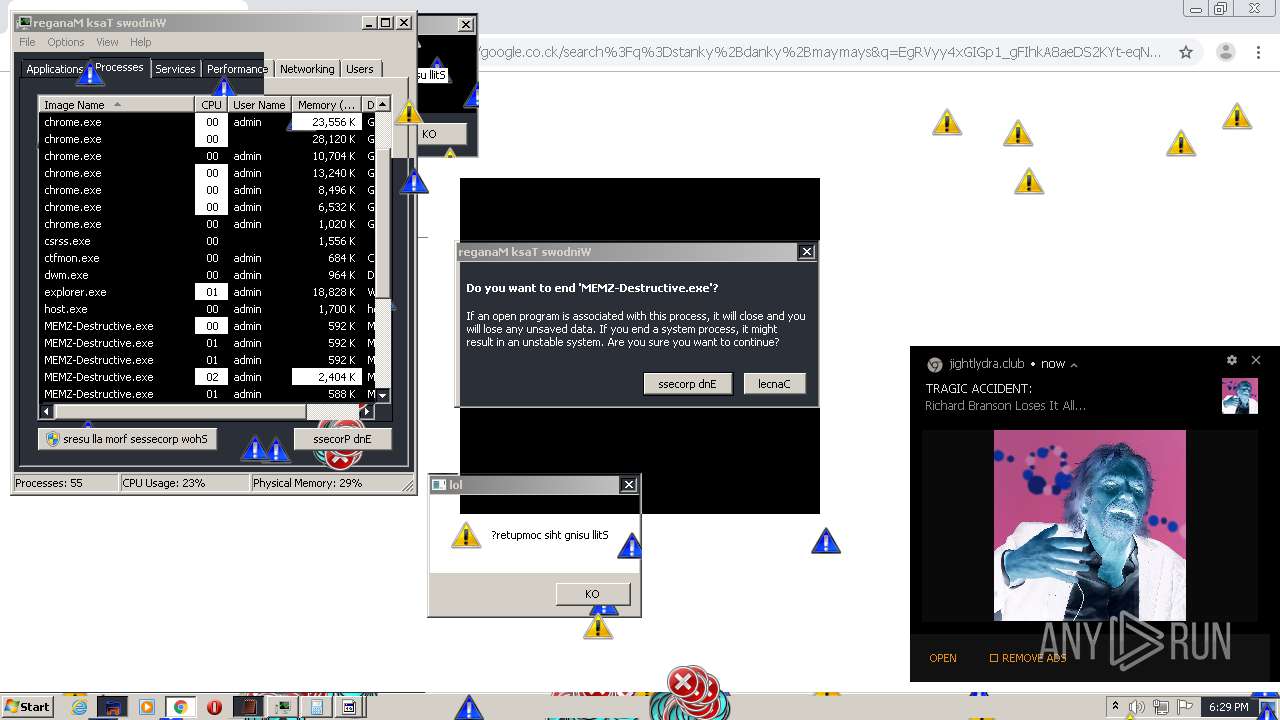Select chrome.exe row using 13,240 K

pos(207,173)
